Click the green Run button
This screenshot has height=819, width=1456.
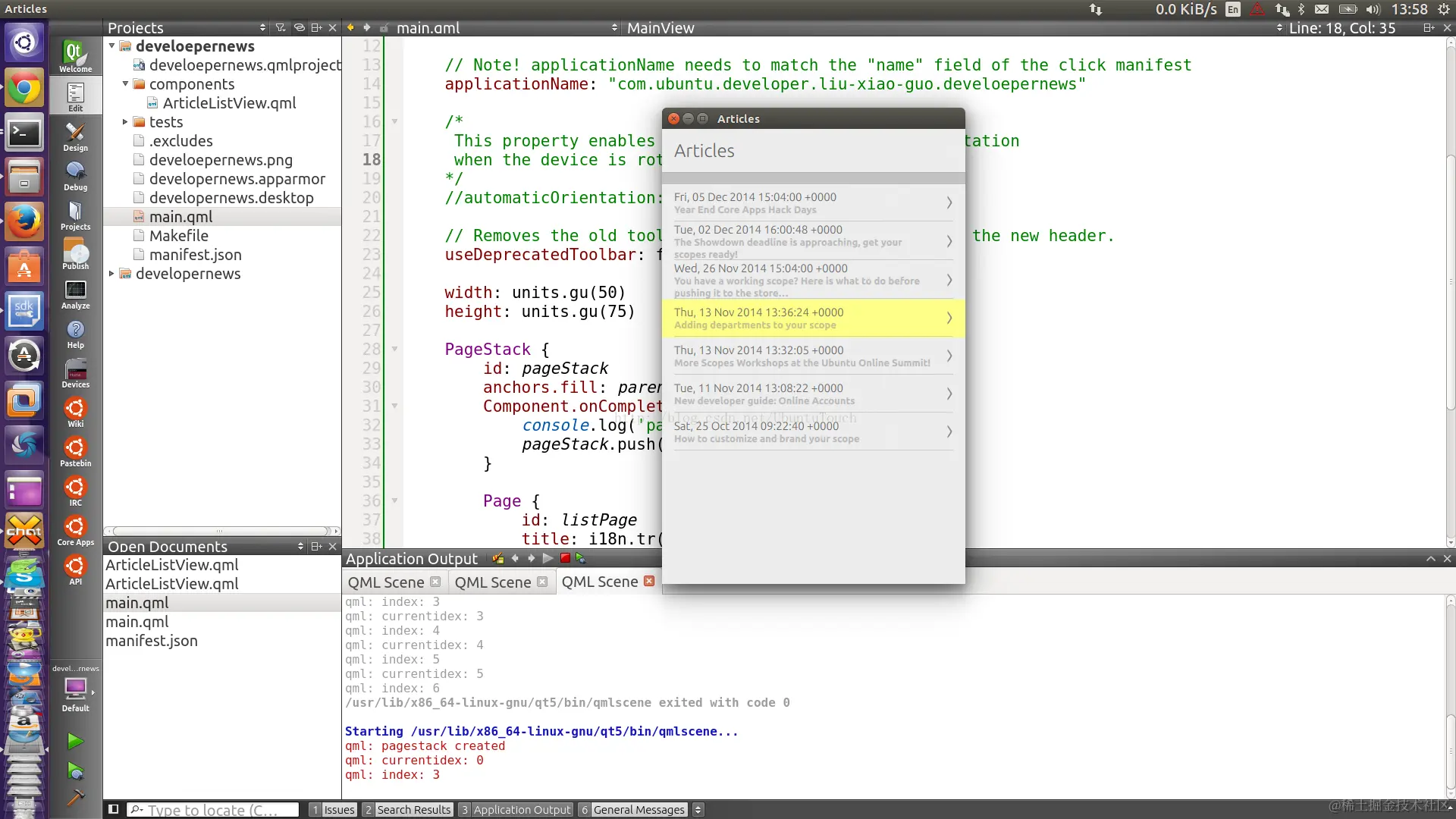[x=75, y=741]
